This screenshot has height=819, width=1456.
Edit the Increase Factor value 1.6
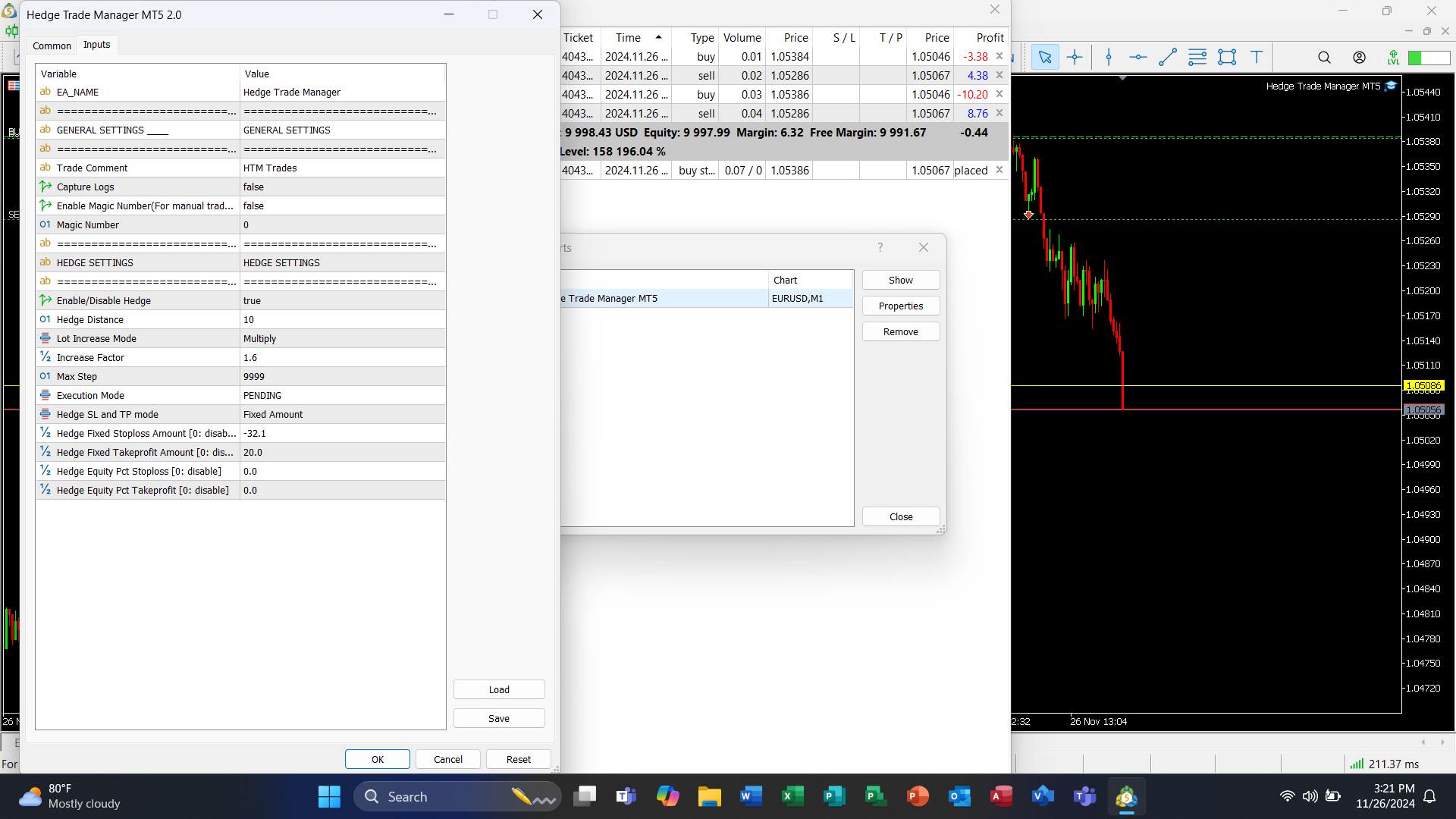click(x=343, y=357)
